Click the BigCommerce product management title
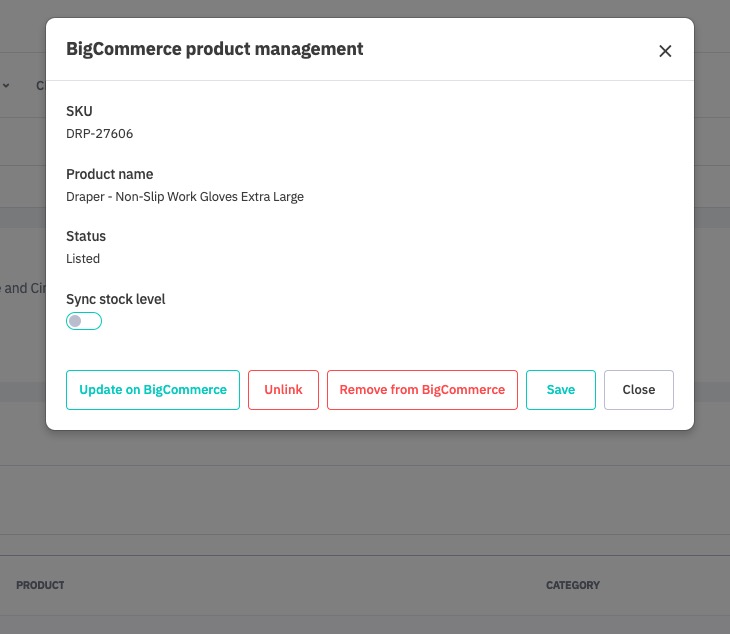Viewport: 730px width, 634px height. click(214, 48)
